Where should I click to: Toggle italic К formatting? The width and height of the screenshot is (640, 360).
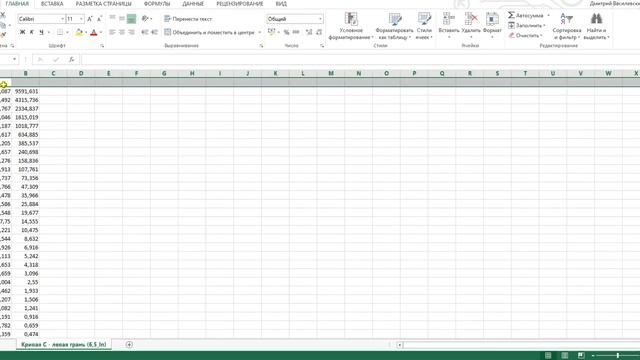click(31, 32)
